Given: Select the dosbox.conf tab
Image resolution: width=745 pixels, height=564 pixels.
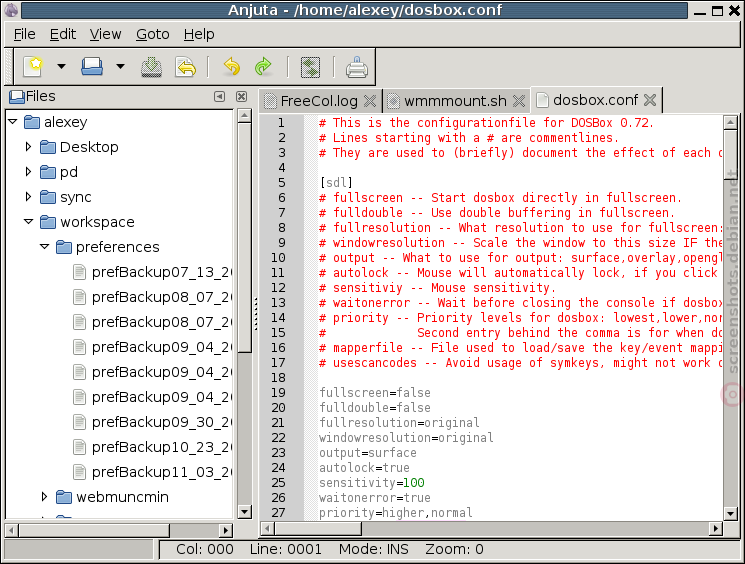Looking at the screenshot, I should click(595, 100).
